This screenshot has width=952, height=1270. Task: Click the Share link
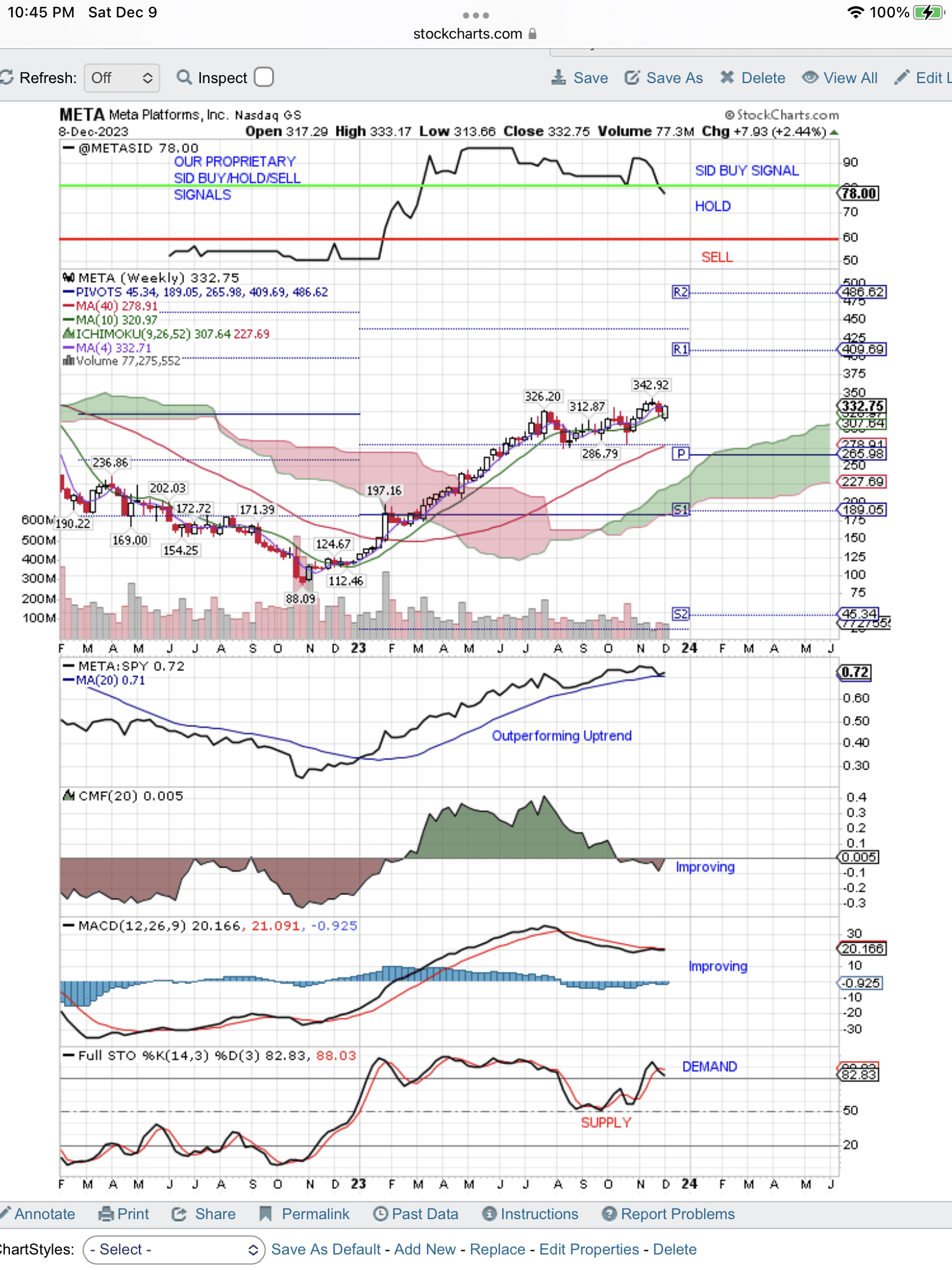point(215,1214)
